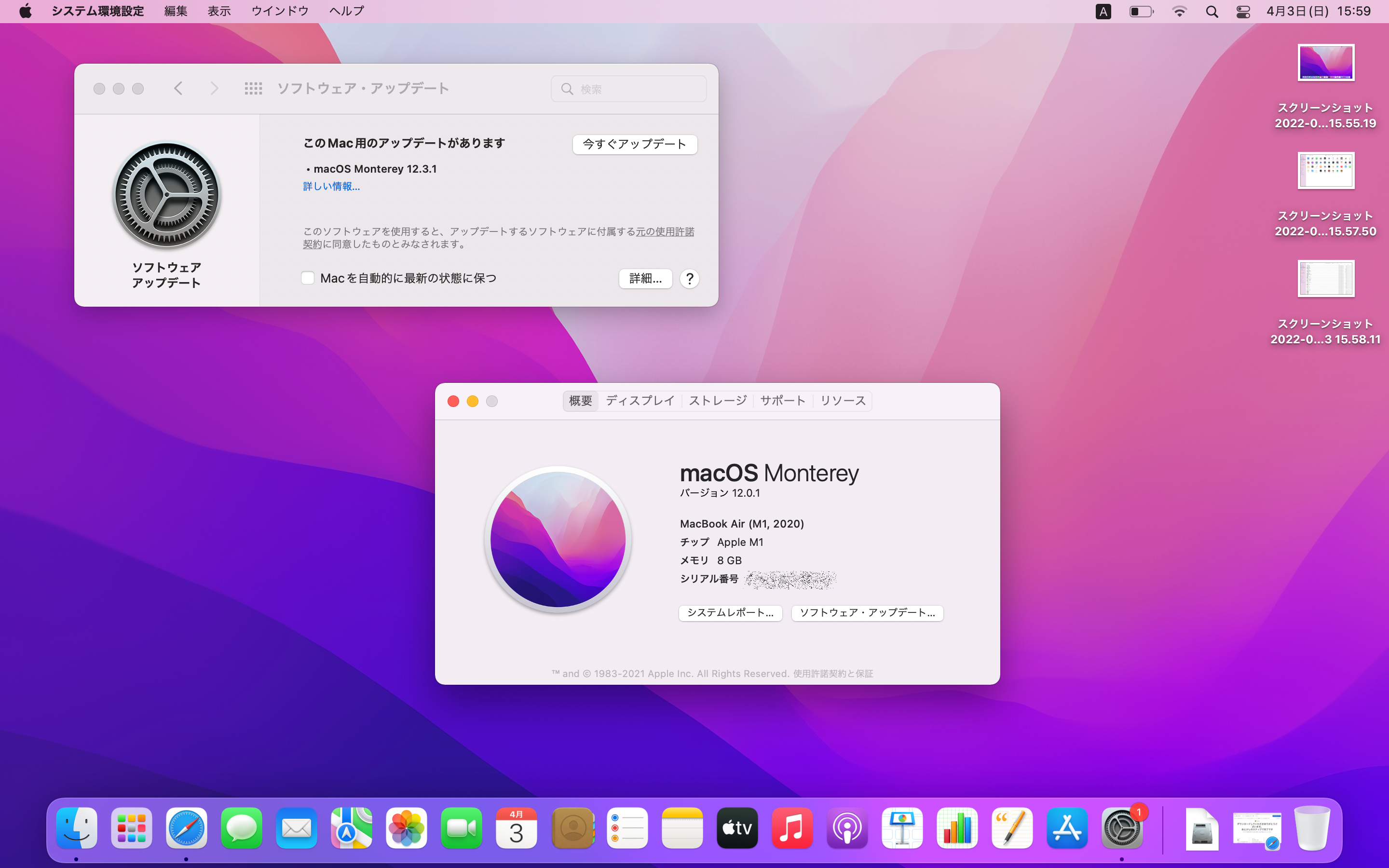Open Finder from the Dock
The width and height of the screenshot is (1389, 868).
click(x=76, y=828)
